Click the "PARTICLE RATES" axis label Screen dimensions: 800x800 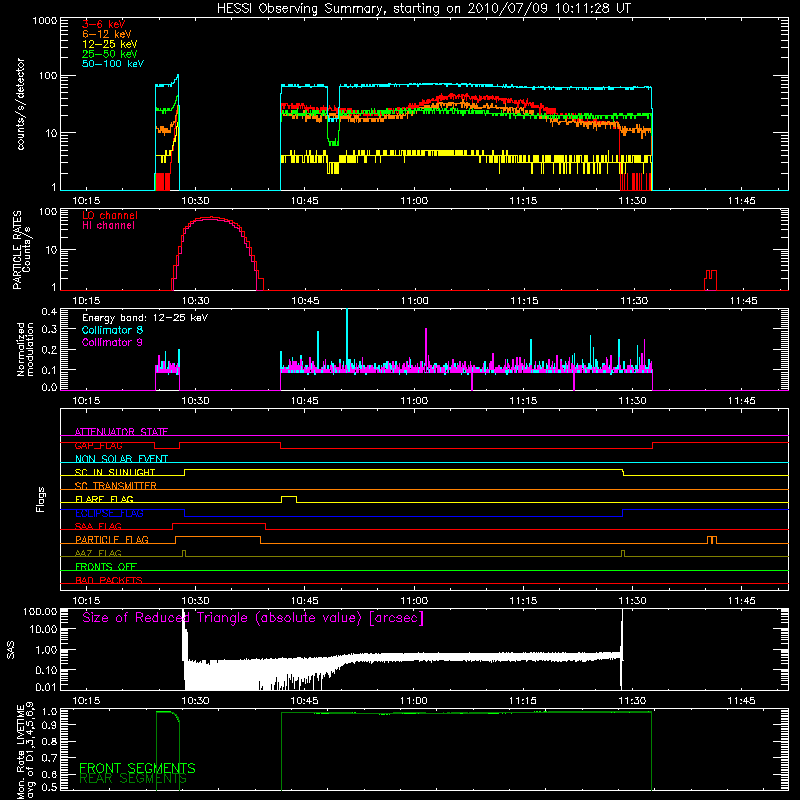[17, 250]
